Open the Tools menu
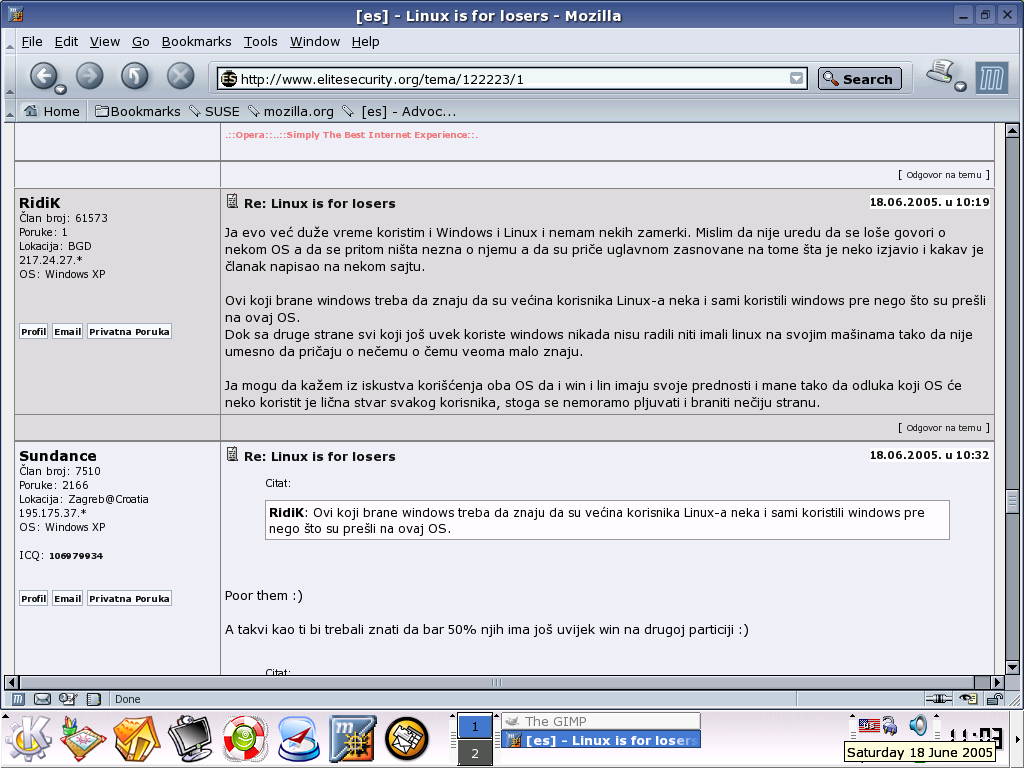The image size is (1024, 768). click(261, 42)
